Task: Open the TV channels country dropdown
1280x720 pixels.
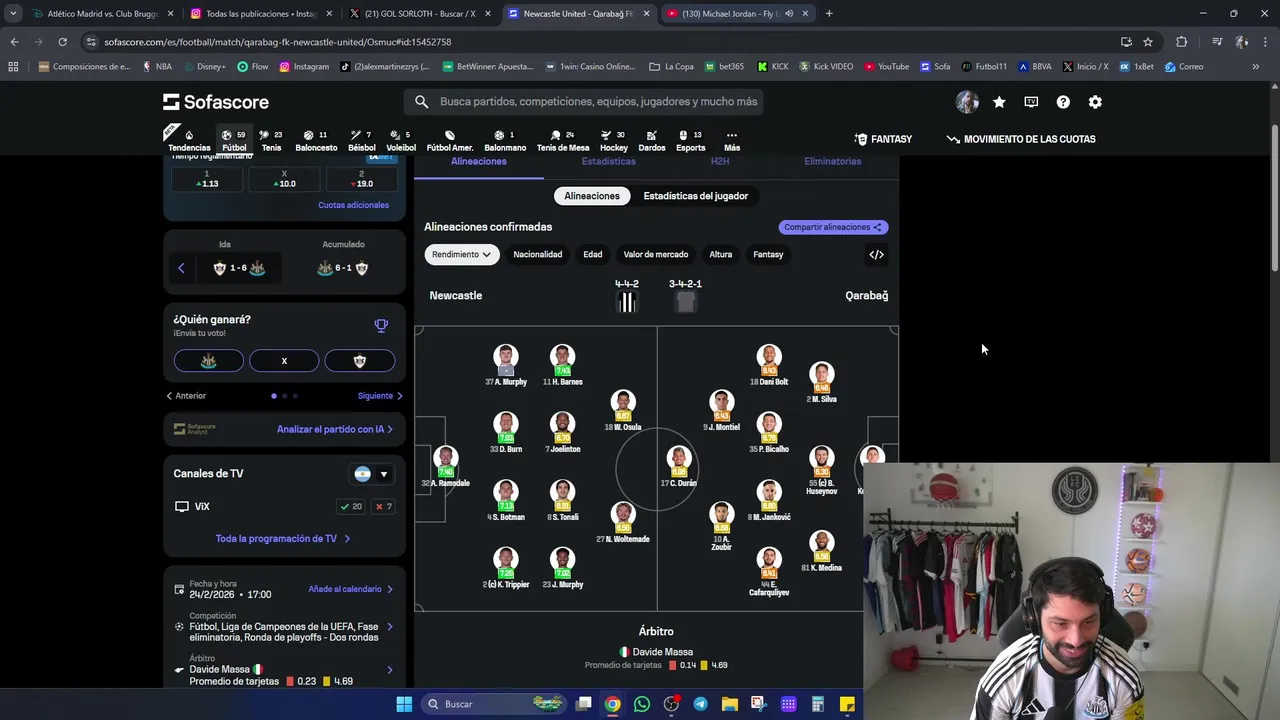Action: tap(371, 474)
